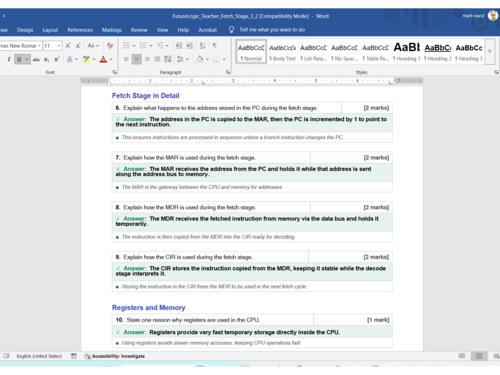Apply strikethrough formatting to the text
Image resolution: width=500 pixels, height=375 pixels.
coord(36,59)
